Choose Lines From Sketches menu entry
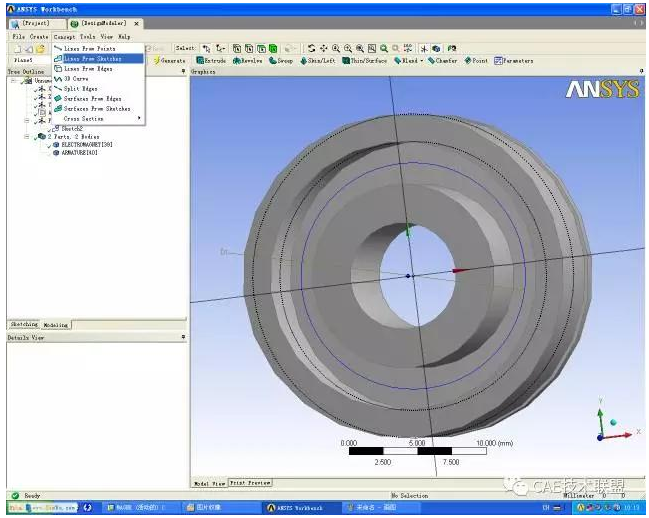This screenshot has height=518, width=649. point(98,59)
